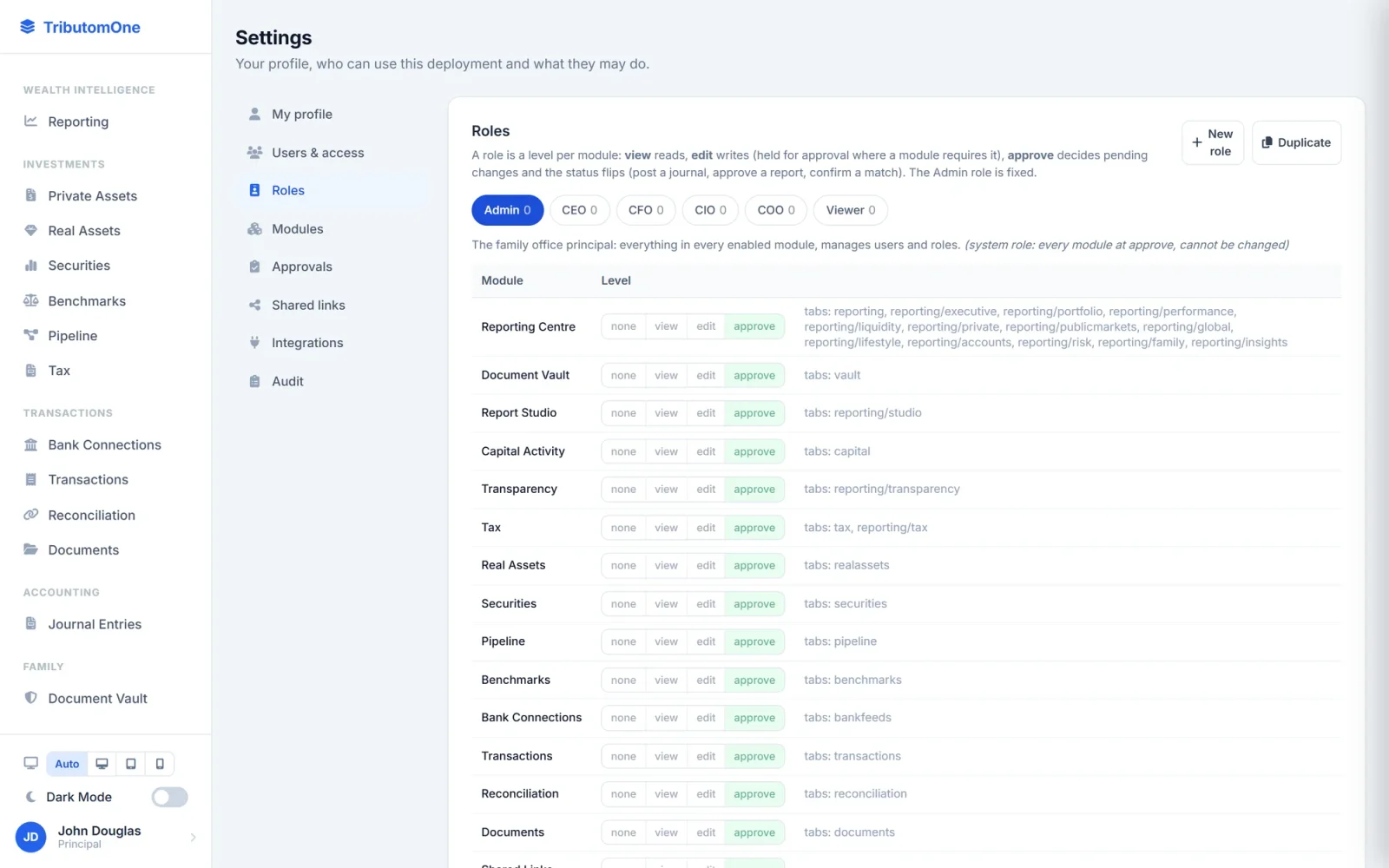Select the Viewer role tab
The height and width of the screenshot is (868, 1389).
point(851,210)
